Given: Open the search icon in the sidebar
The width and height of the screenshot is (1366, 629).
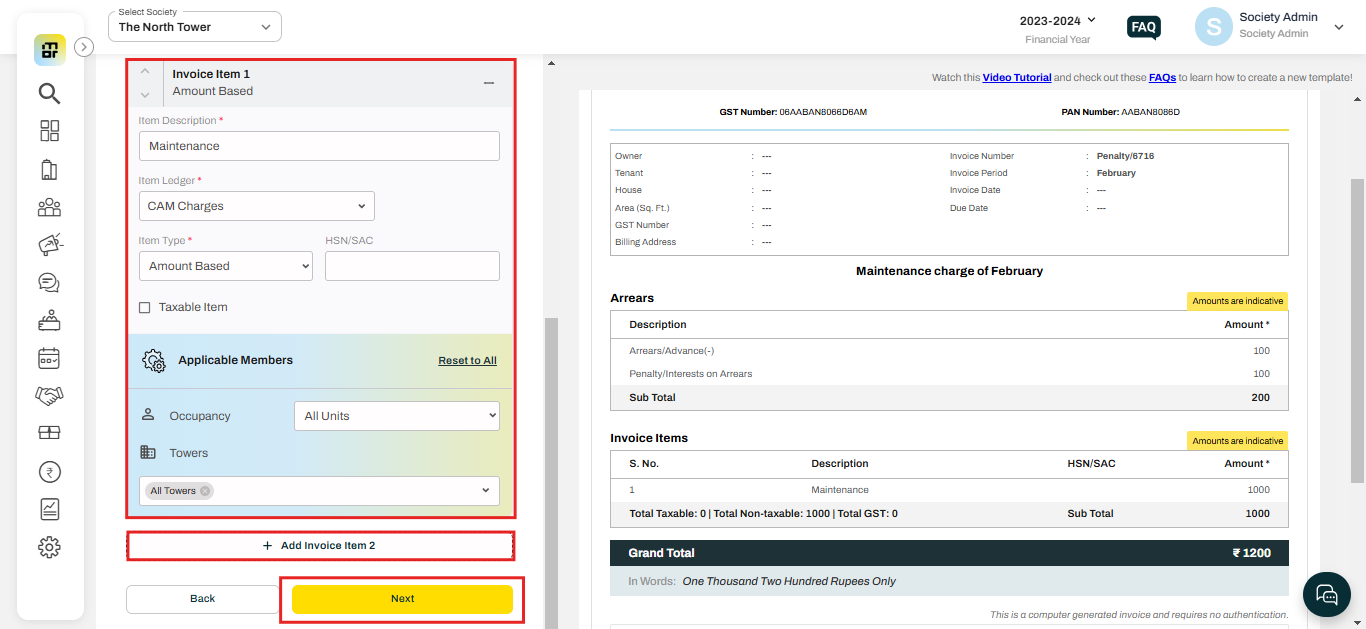Looking at the screenshot, I should click(49, 93).
